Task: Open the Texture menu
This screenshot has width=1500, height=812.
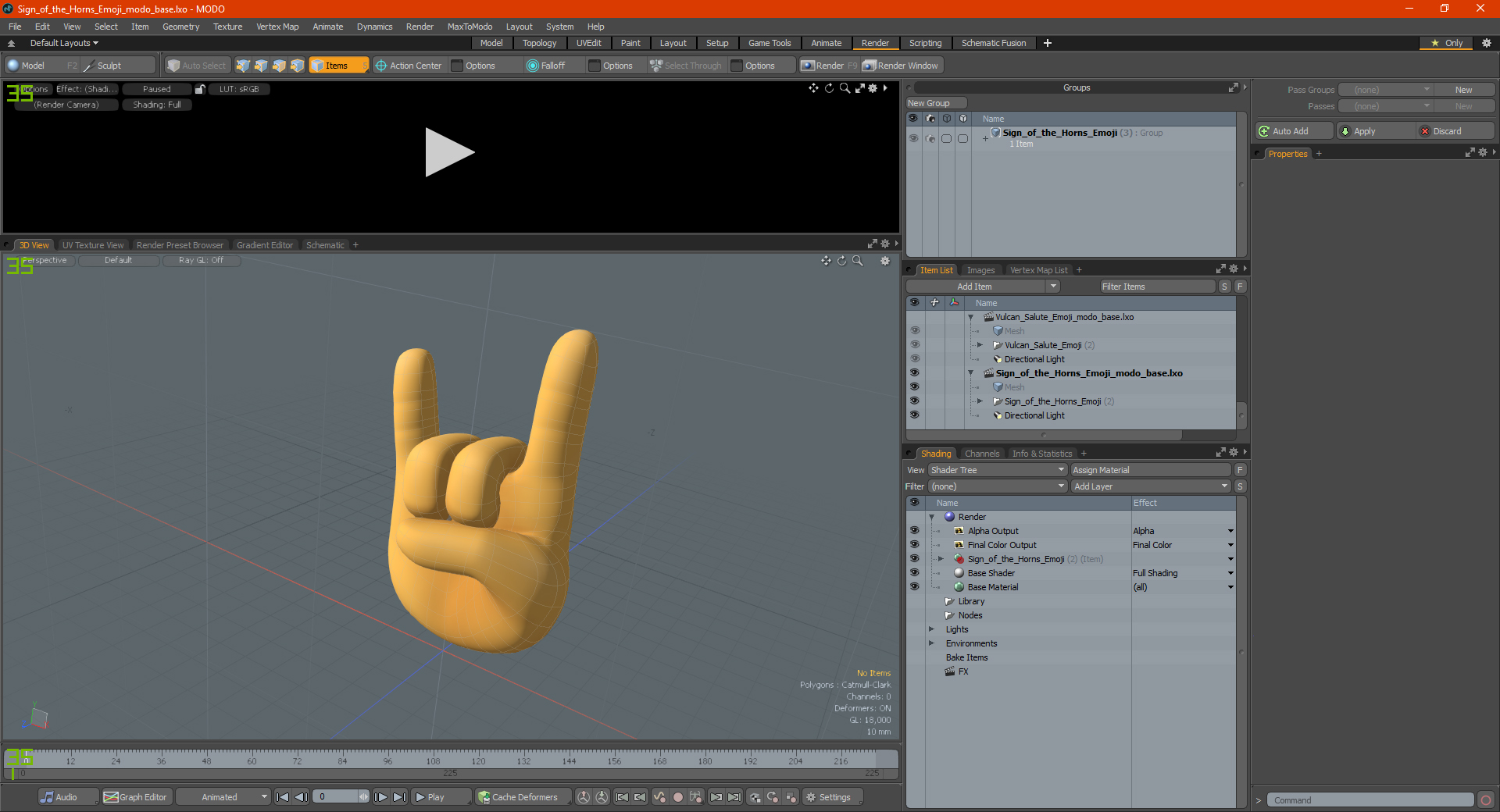Action: tap(227, 27)
